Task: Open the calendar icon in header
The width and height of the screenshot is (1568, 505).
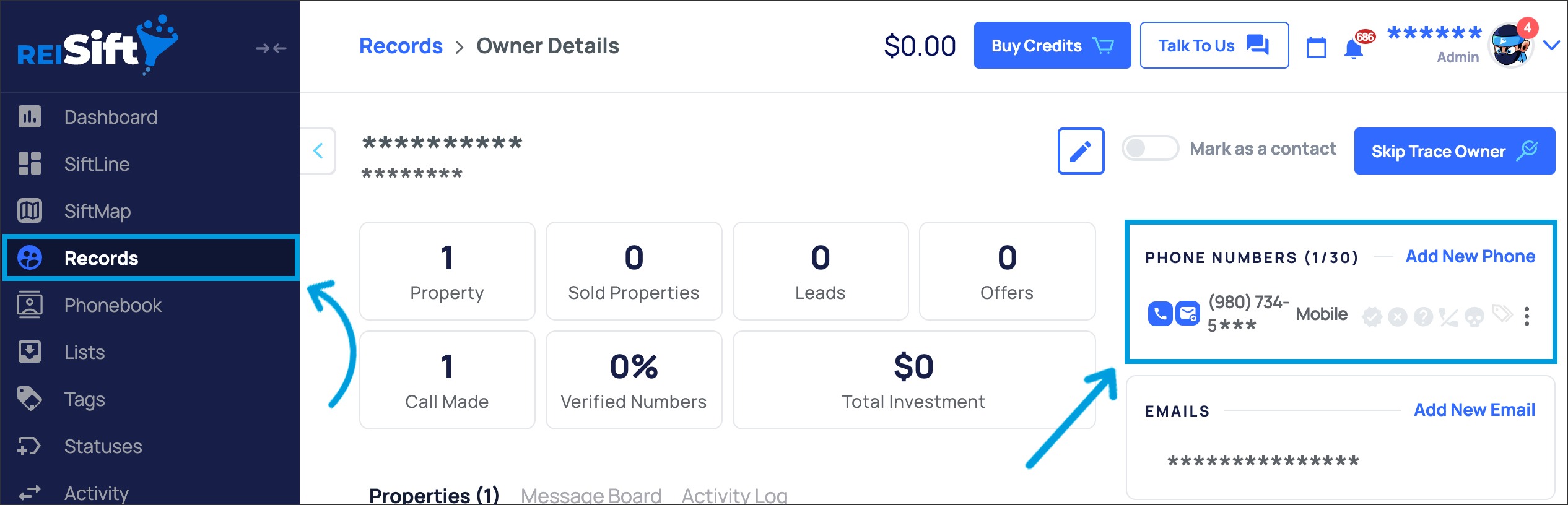Action: tap(1316, 47)
